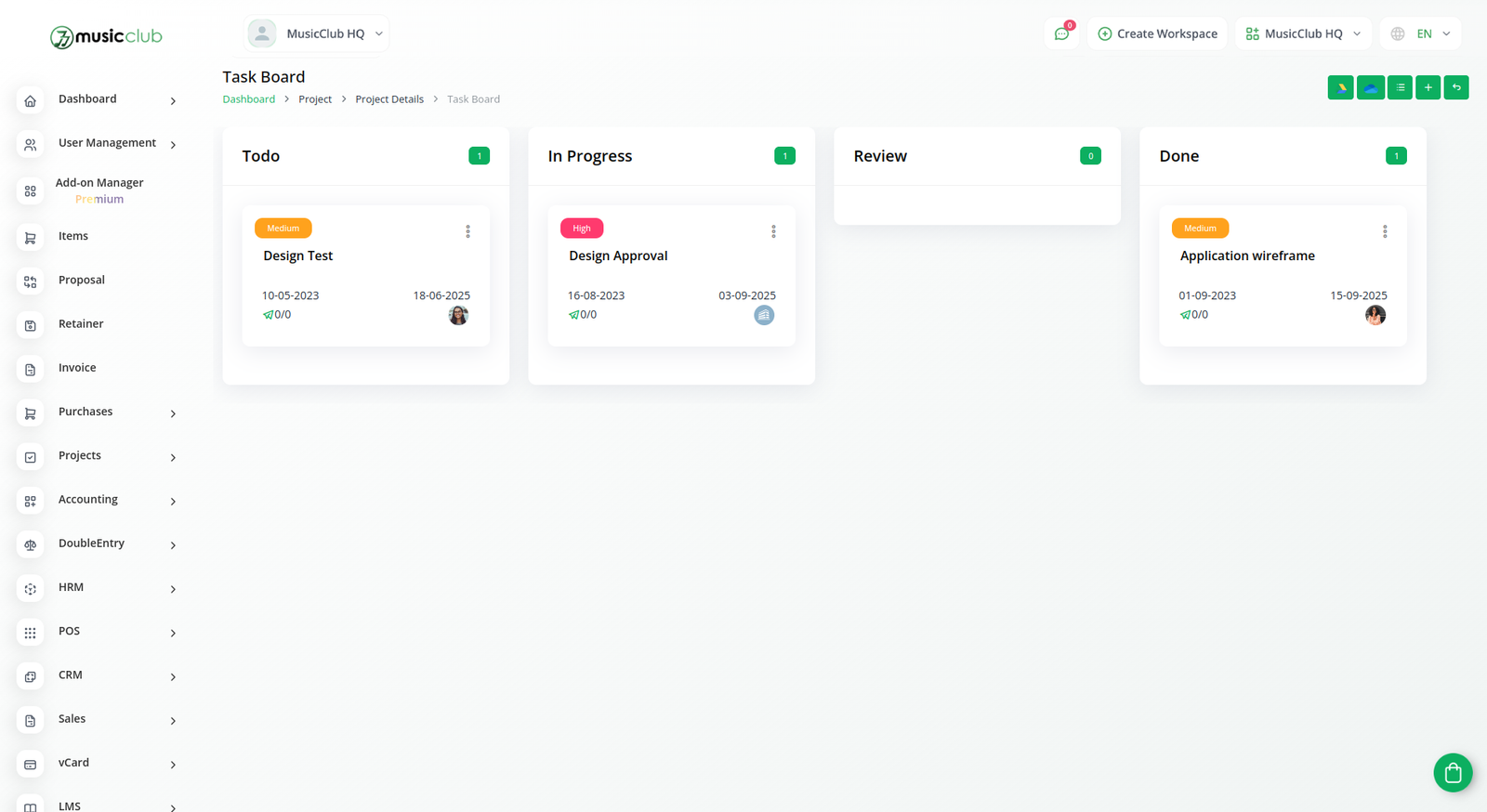
Task: Open the Application wireframe task title
Action: (1247, 255)
